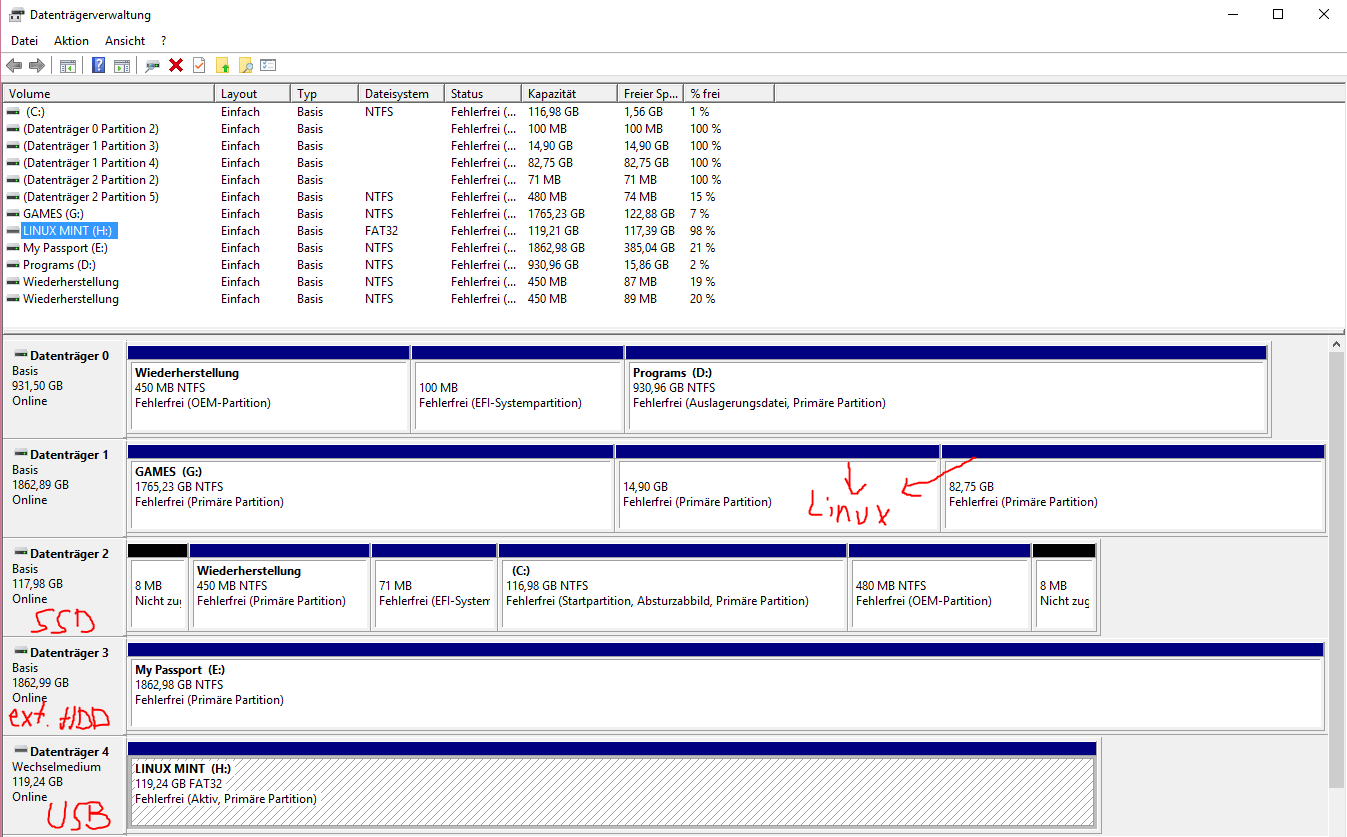Select the 100 MB EFI partition on Datenträger 0
1347x837 pixels.
click(x=517, y=389)
